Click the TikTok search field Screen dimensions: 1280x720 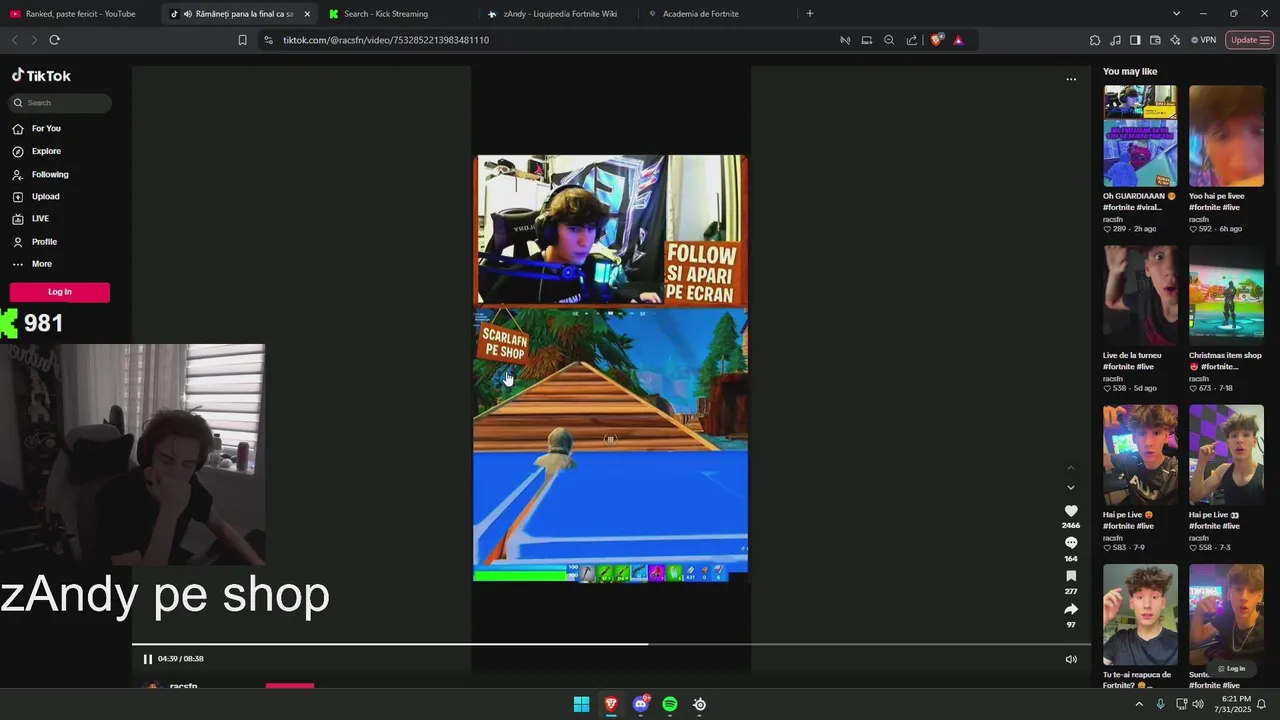point(61,103)
